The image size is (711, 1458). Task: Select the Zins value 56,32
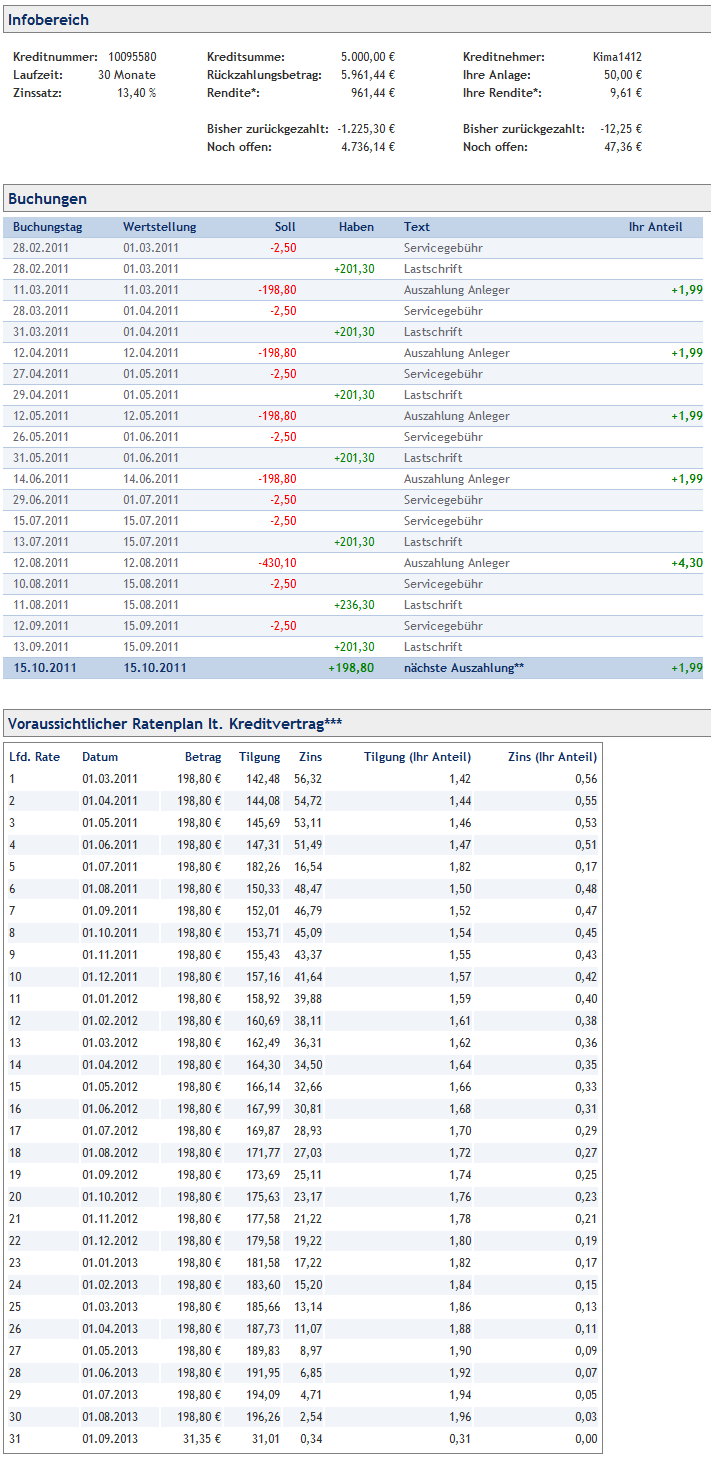[x=307, y=779]
